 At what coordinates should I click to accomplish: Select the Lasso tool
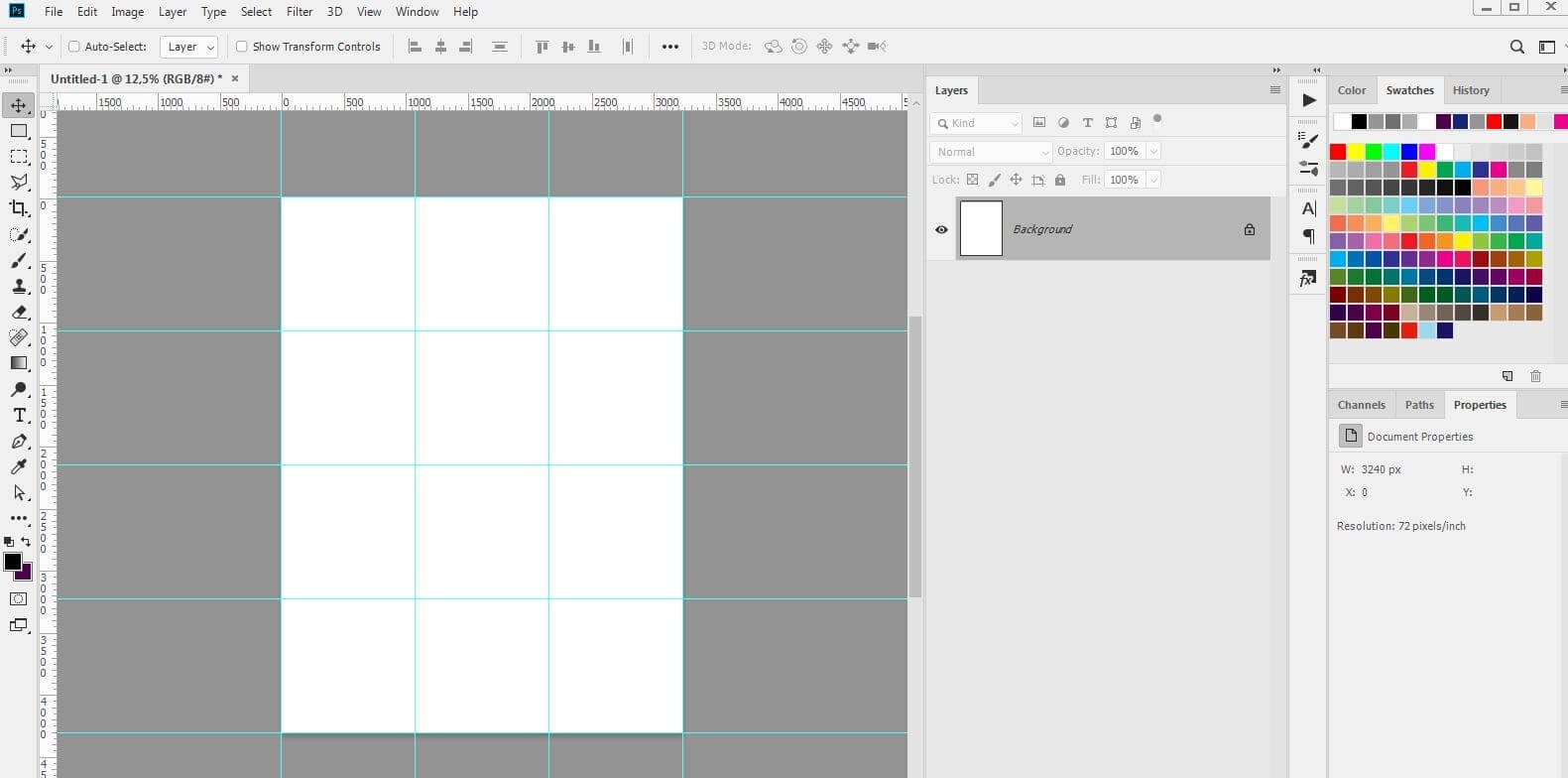(x=19, y=183)
